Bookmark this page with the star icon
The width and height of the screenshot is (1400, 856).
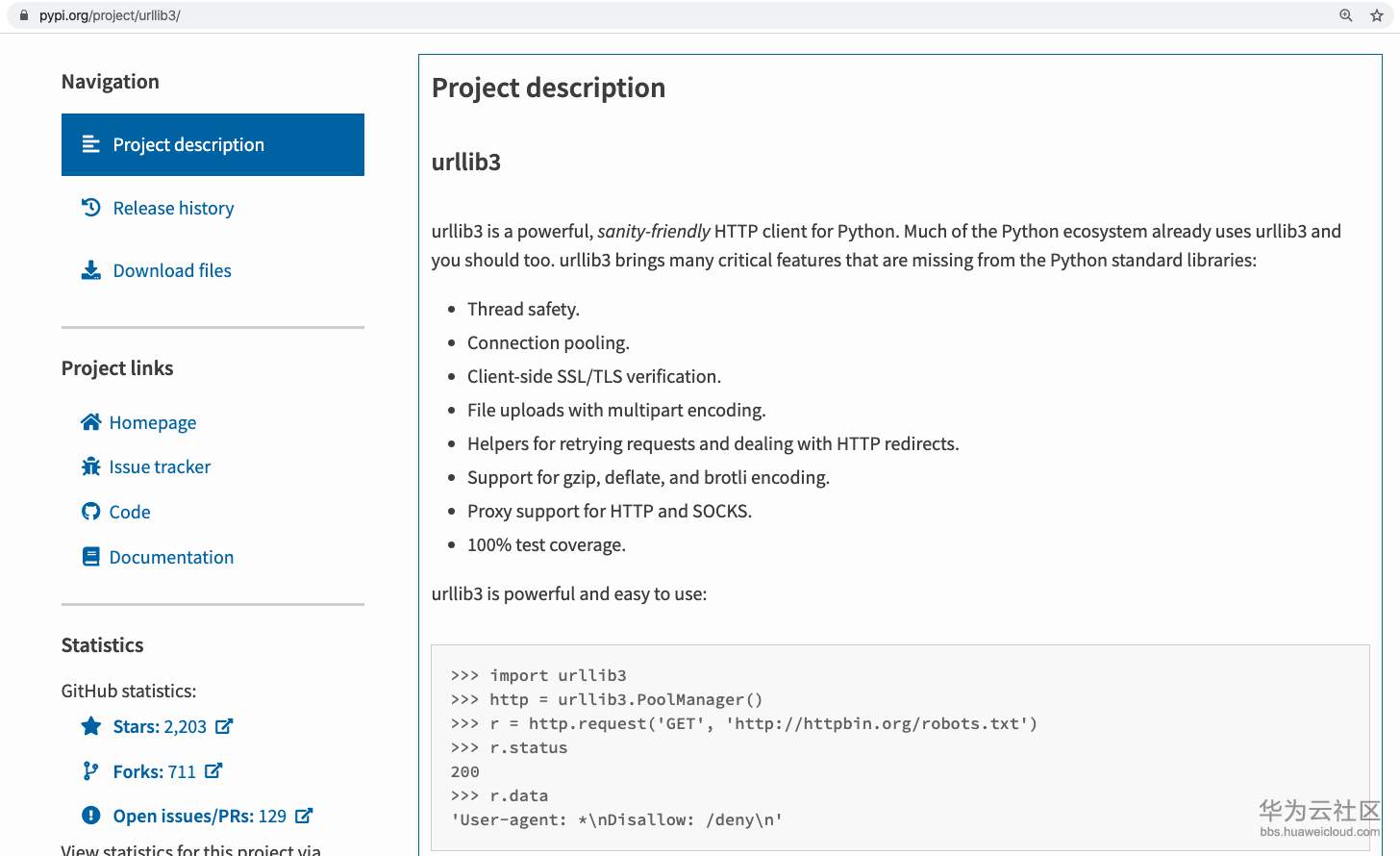[1377, 15]
